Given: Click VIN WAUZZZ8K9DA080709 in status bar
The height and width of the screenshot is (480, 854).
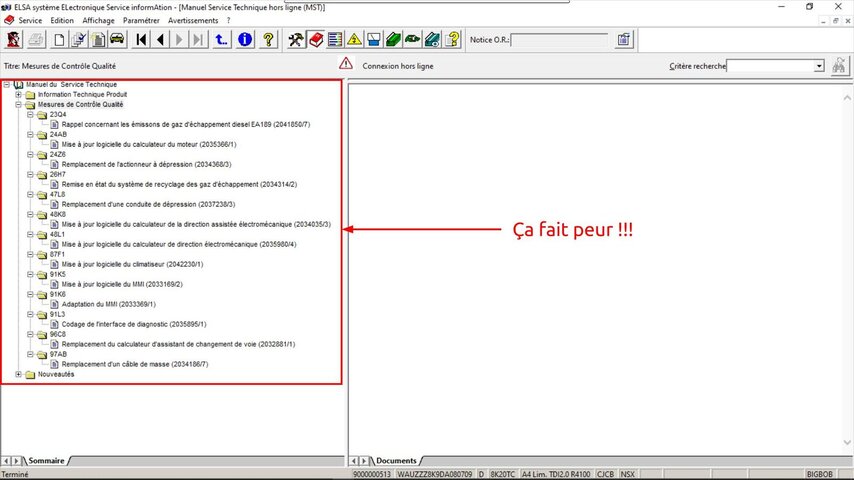Looking at the screenshot, I should click(435, 475).
